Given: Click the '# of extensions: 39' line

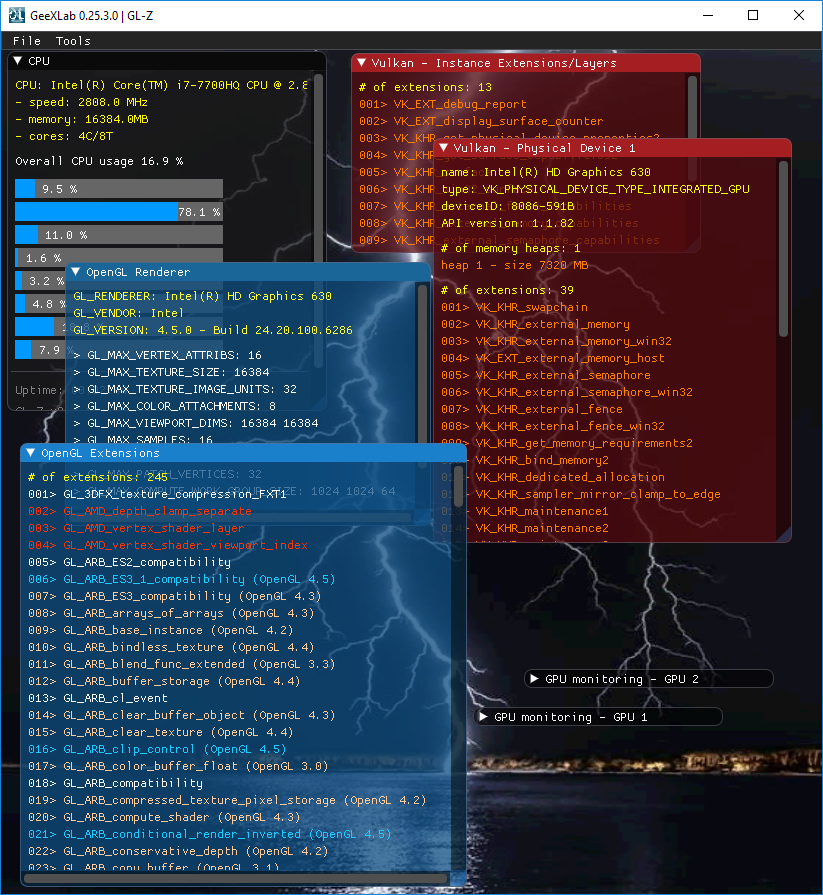Looking at the screenshot, I should coord(507,290).
